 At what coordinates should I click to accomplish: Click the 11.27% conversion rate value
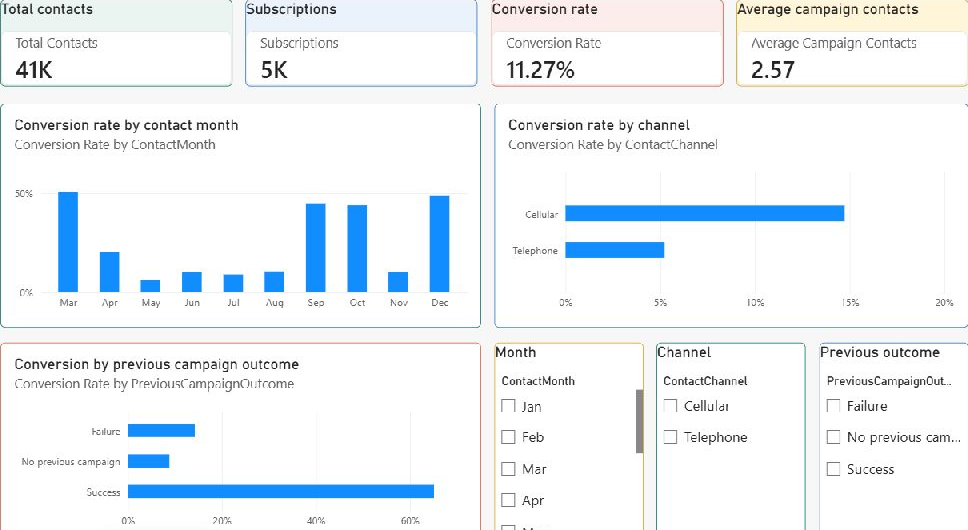540,70
